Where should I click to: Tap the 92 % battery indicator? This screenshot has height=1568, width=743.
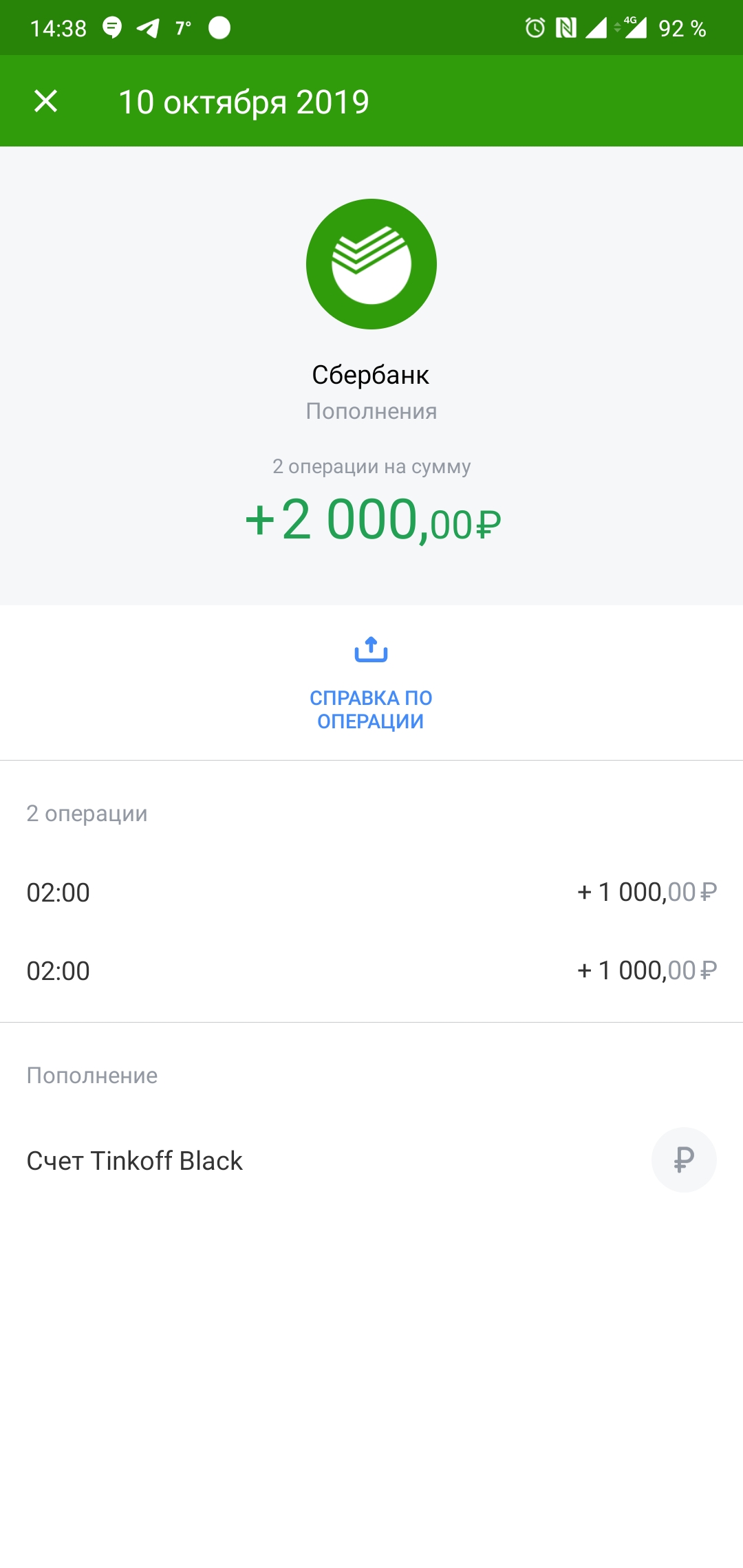[682, 28]
